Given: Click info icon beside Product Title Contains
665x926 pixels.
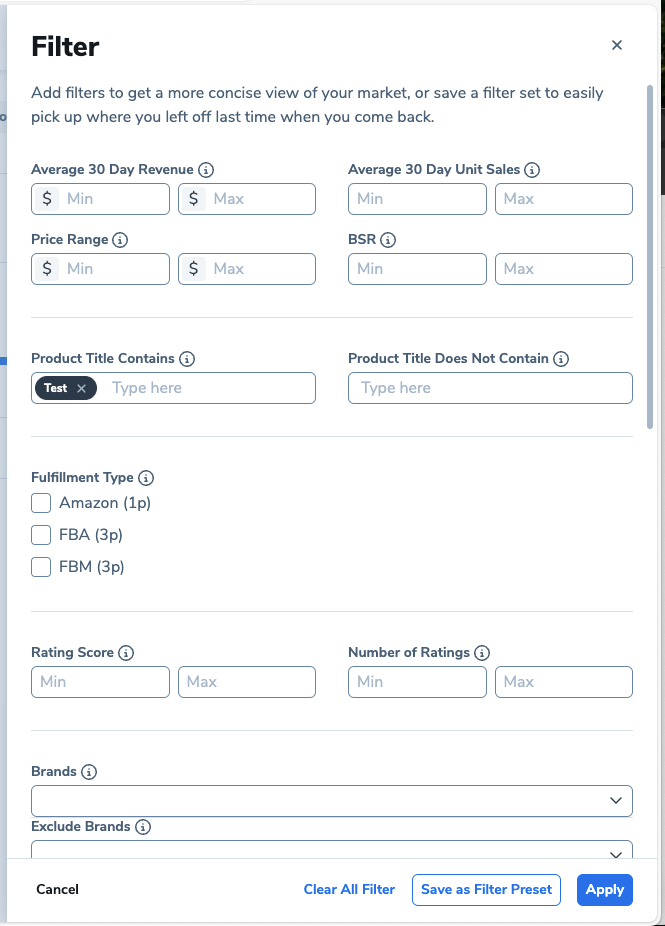Looking at the screenshot, I should coord(186,359).
